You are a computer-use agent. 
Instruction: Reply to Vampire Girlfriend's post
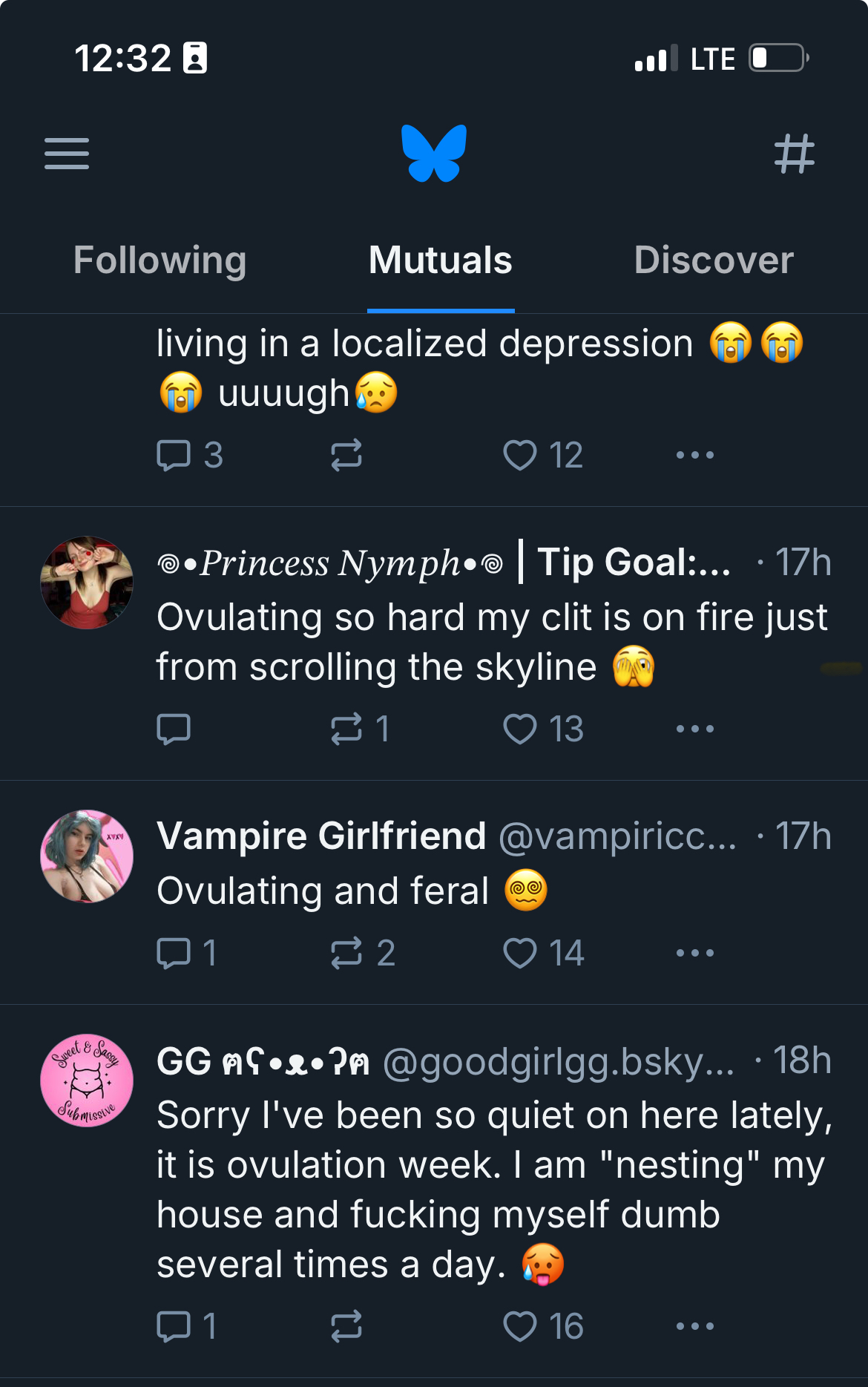(x=174, y=953)
